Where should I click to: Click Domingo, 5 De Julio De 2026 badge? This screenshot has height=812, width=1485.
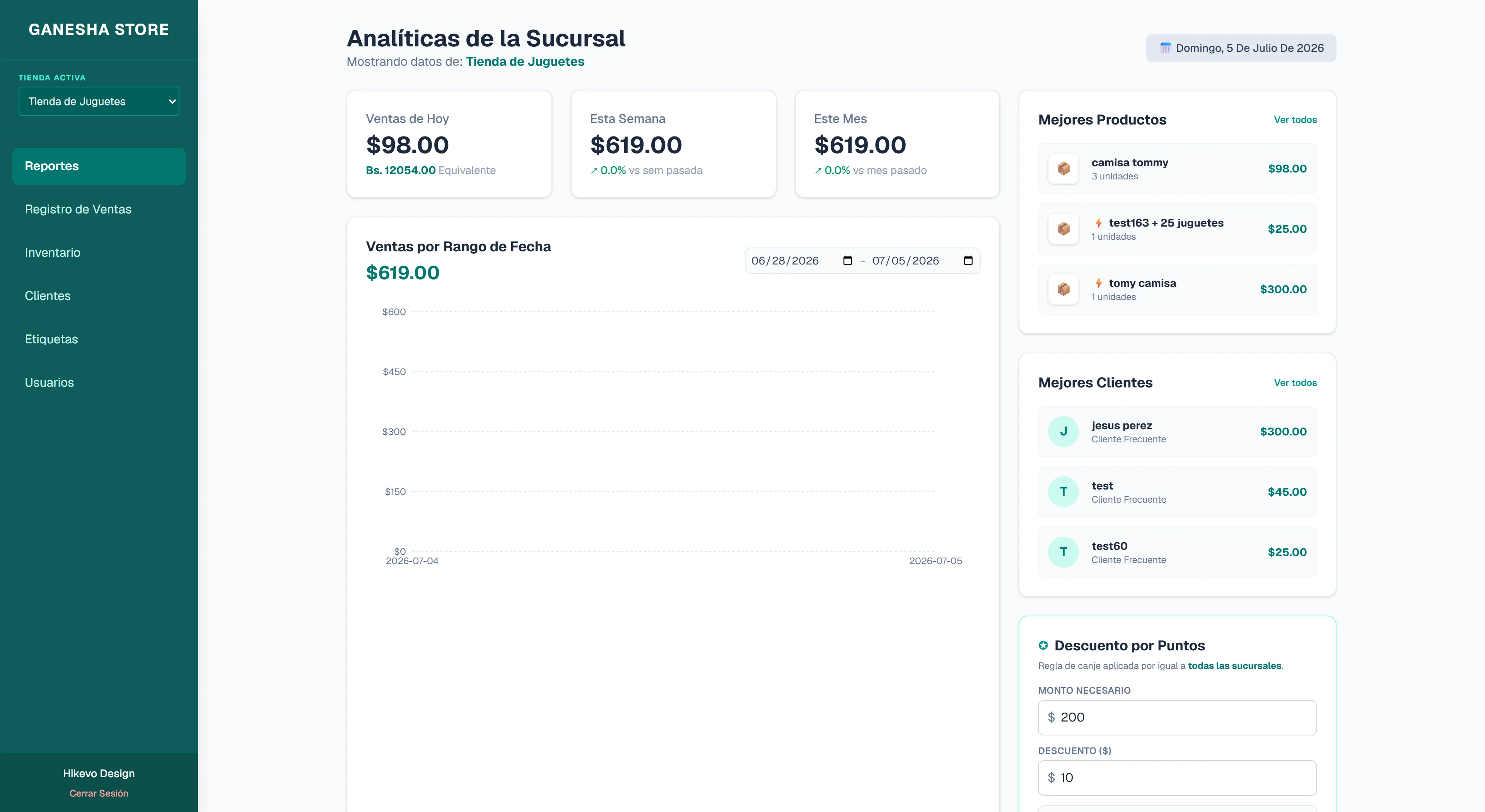coord(1241,48)
